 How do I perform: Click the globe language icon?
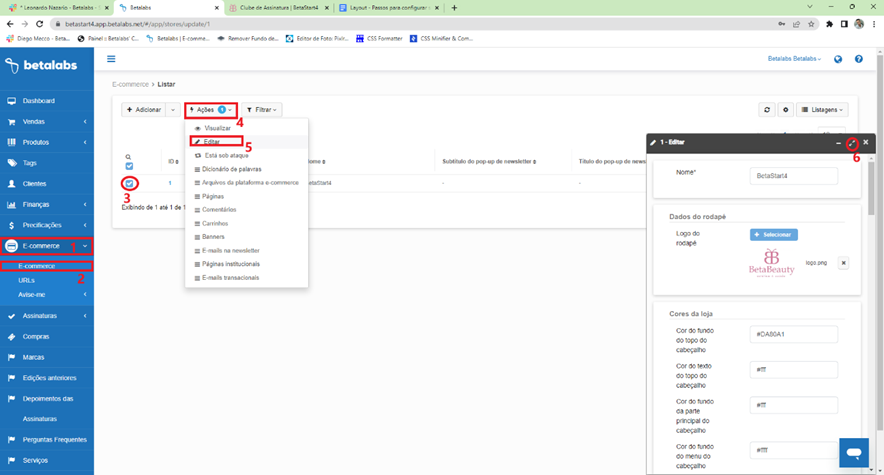tap(838, 60)
